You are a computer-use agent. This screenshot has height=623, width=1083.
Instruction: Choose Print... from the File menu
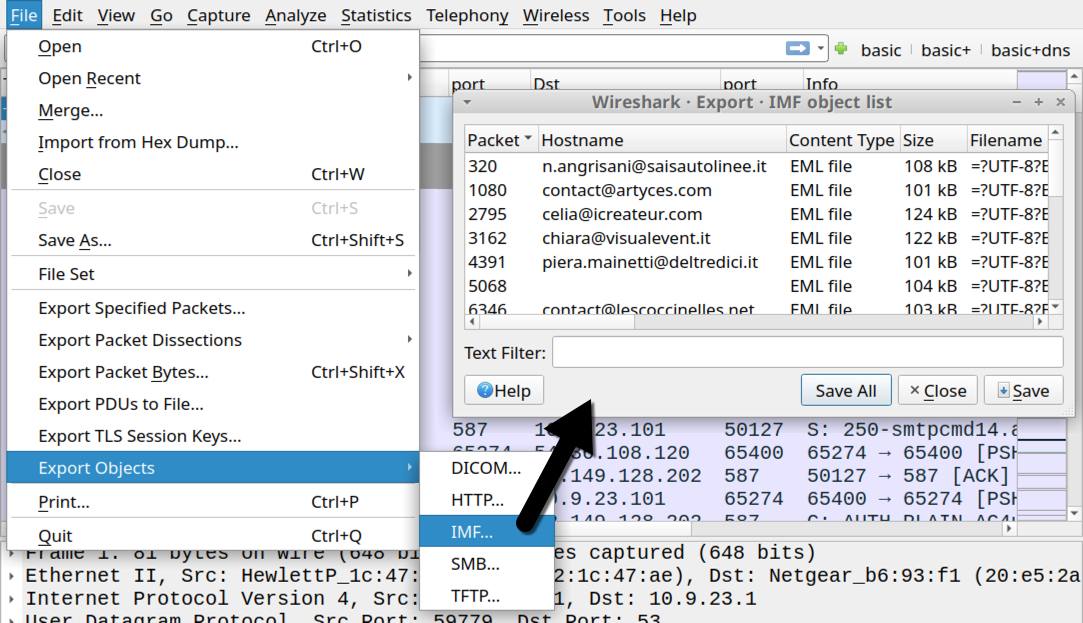click(x=213, y=502)
